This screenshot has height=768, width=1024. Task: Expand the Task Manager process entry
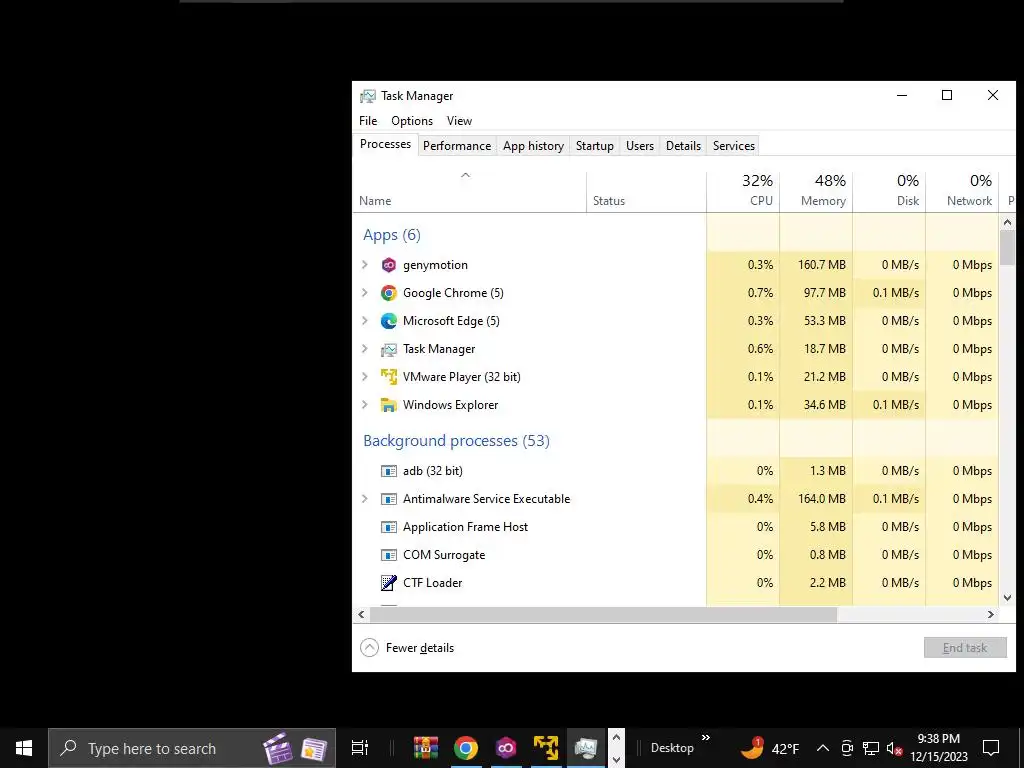click(x=365, y=349)
